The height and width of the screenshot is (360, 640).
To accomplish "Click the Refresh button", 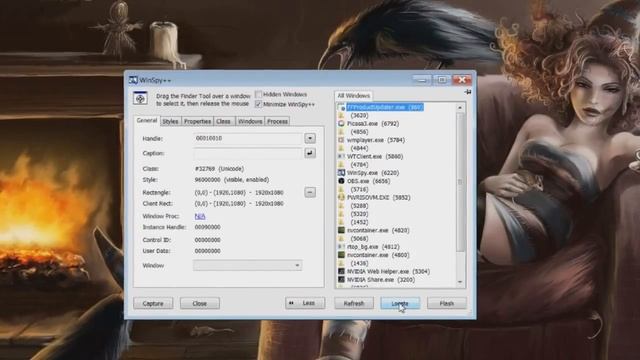I will pos(354,303).
